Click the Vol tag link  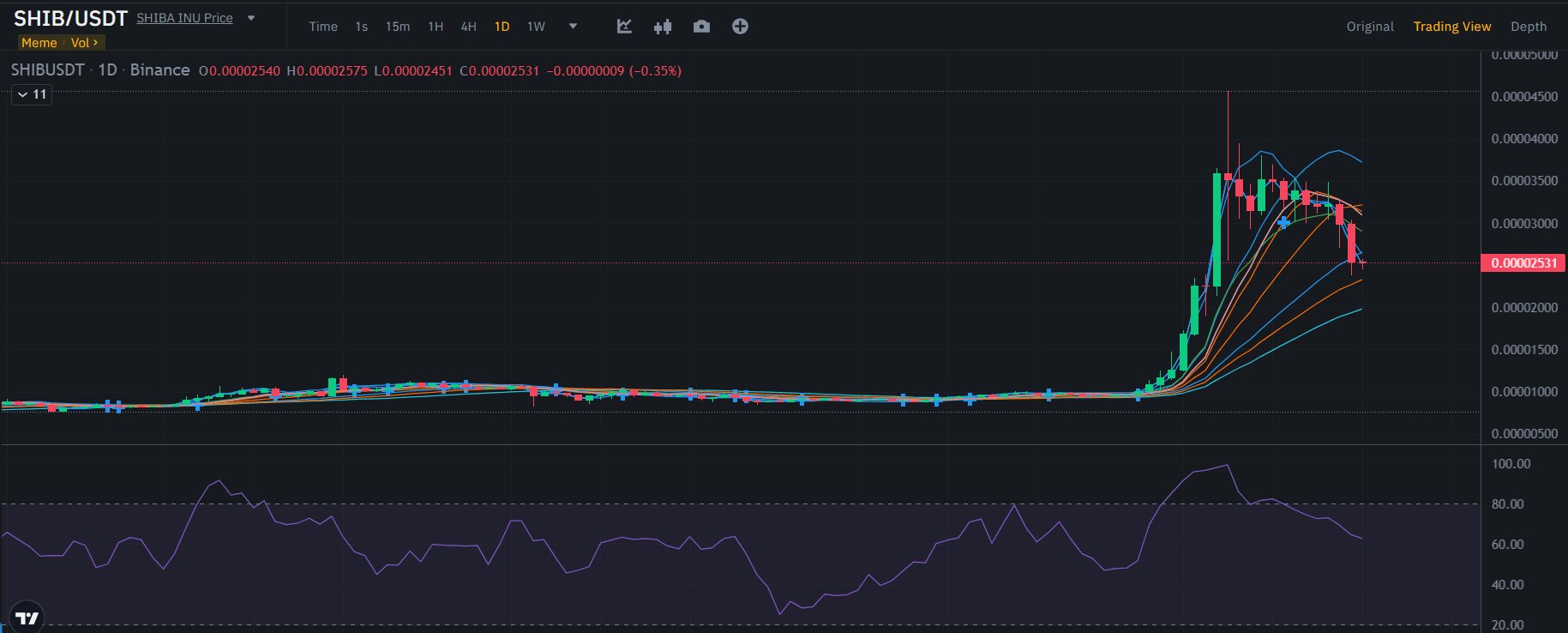pyautogui.click(x=84, y=43)
